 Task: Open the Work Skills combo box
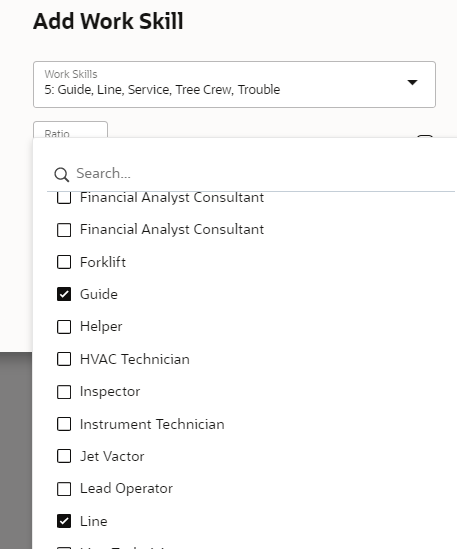234,84
